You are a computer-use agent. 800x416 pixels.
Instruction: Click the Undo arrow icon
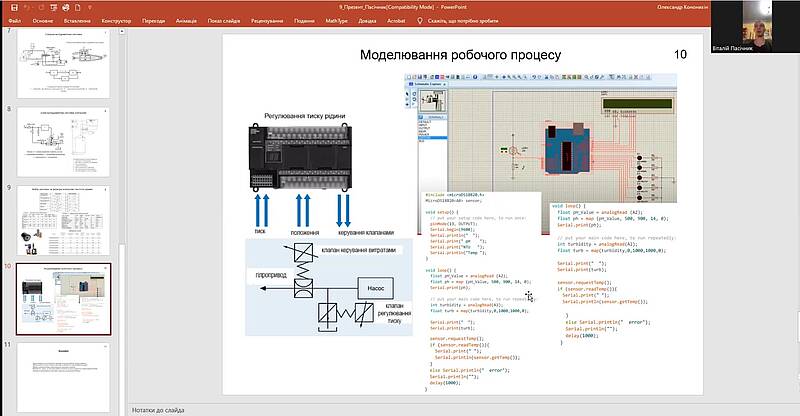(28, 8)
